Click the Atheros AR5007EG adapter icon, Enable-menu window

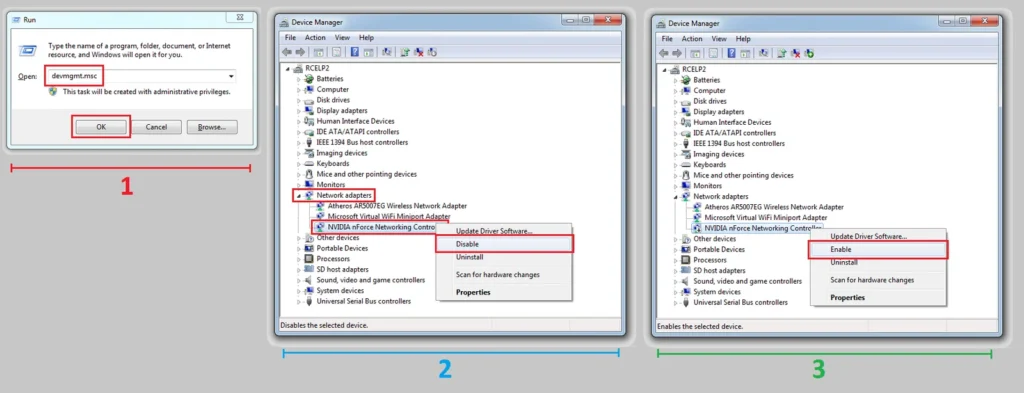tap(697, 207)
